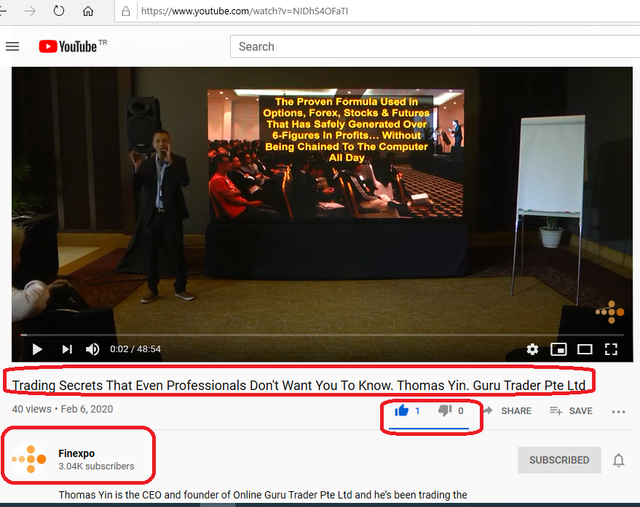Click the YouTube Search box
This screenshot has height=507, width=640.
click(435, 47)
